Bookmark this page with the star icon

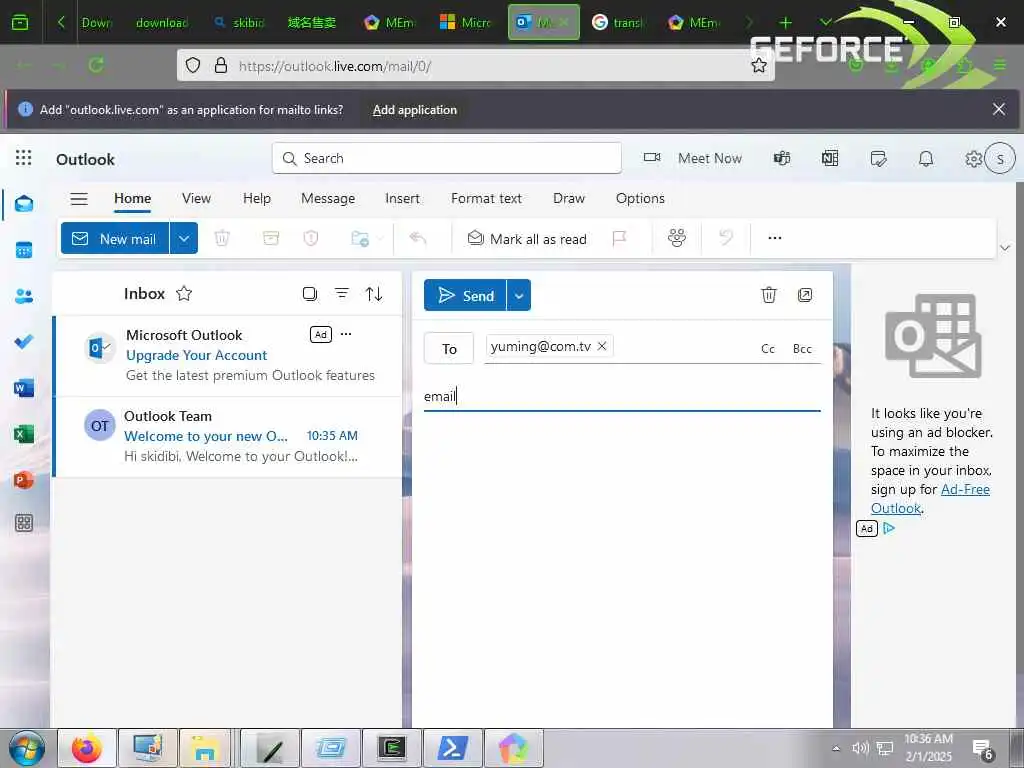[x=758, y=65]
